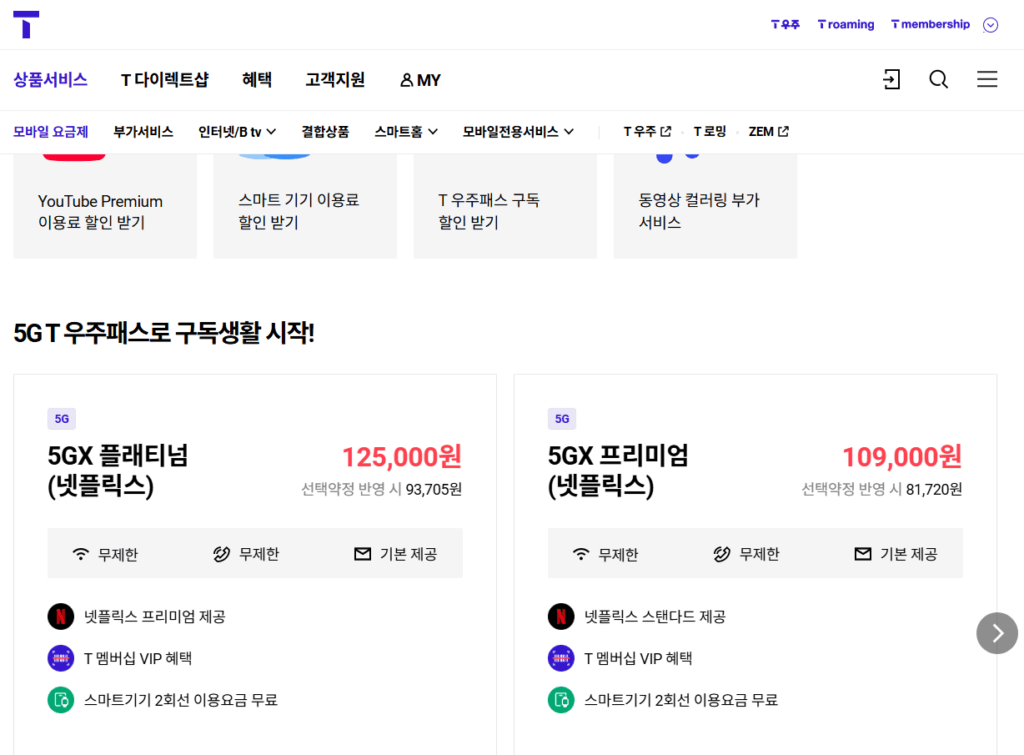Select T 다이렉트샵 main menu
The height and width of the screenshot is (755, 1024).
pyautogui.click(x=165, y=80)
